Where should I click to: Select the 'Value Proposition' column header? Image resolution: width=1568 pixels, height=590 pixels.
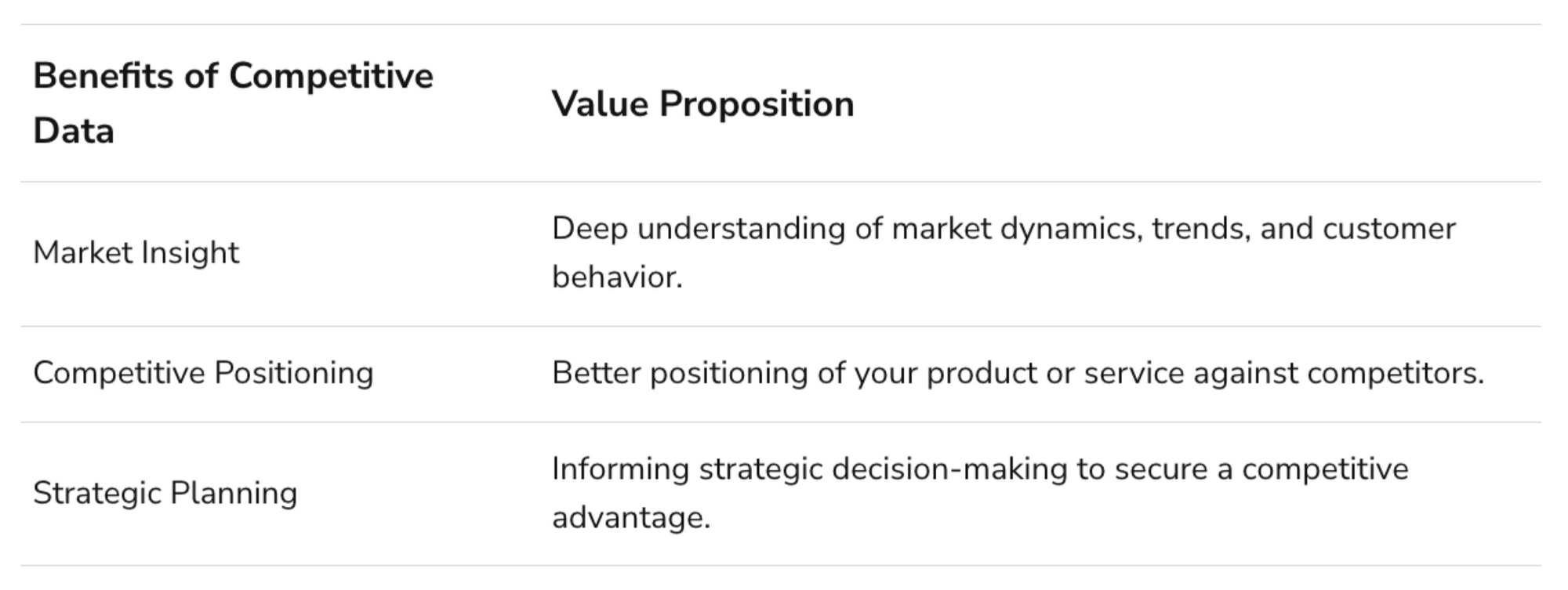click(x=702, y=104)
